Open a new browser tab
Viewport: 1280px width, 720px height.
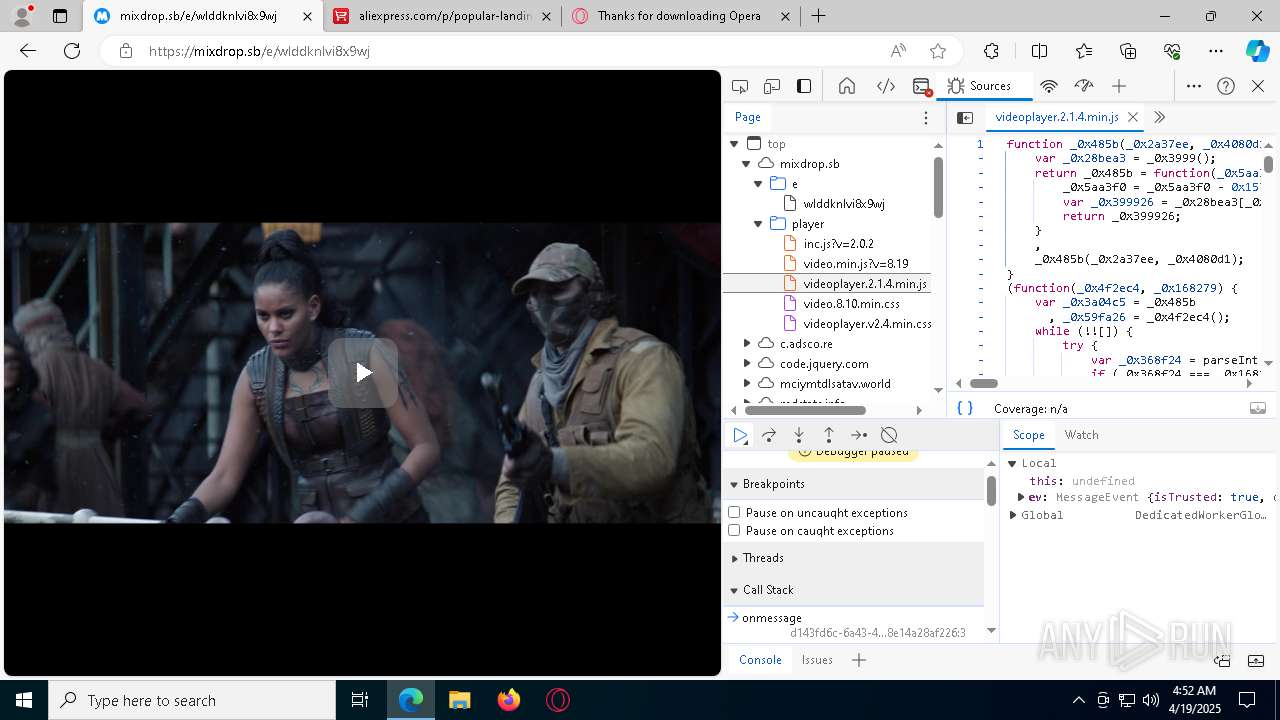(818, 16)
